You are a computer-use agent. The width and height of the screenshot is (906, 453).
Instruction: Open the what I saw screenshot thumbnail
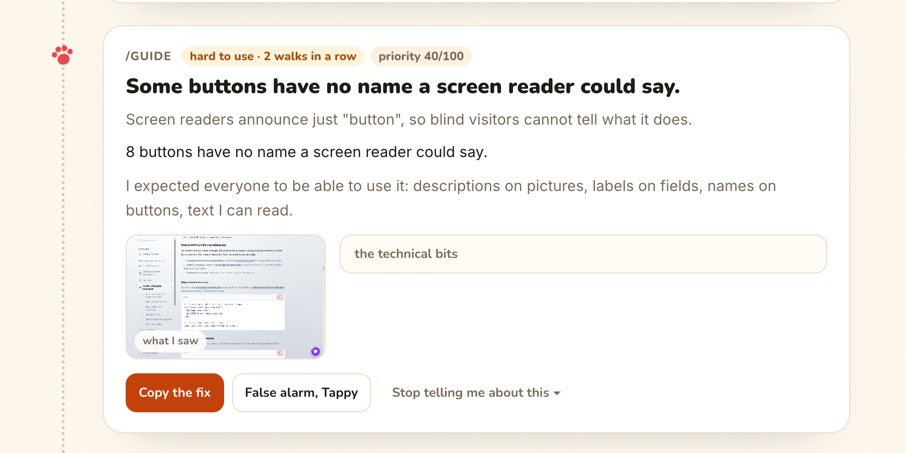coord(225,296)
